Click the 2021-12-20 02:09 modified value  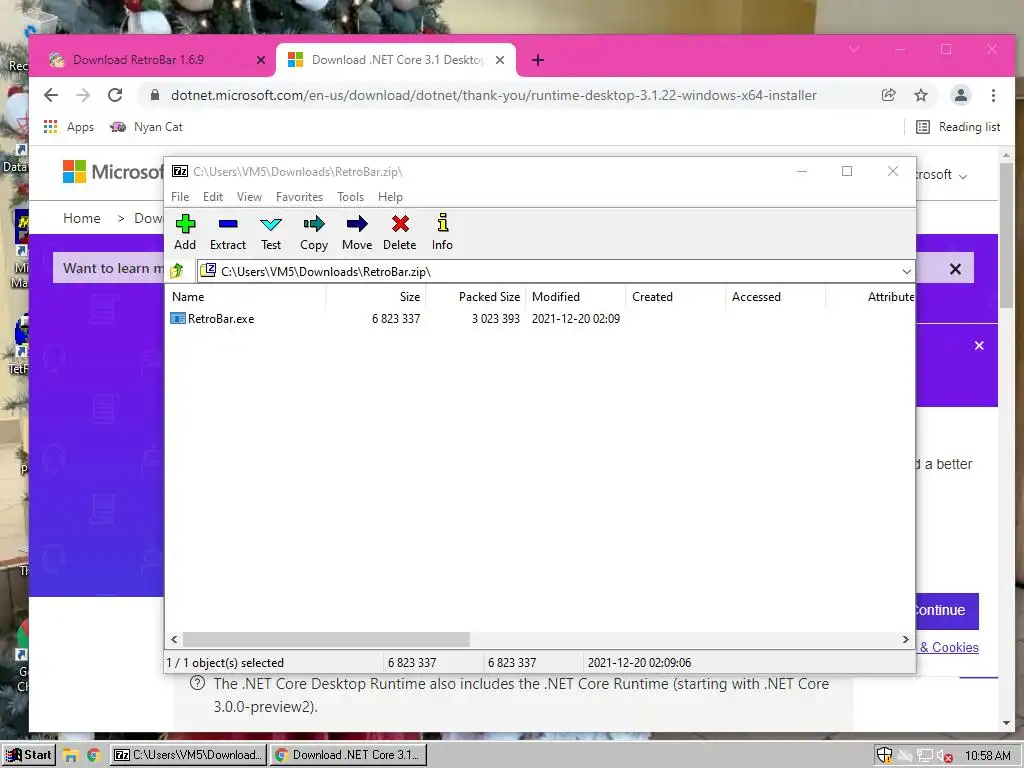pyautogui.click(x=575, y=319)
